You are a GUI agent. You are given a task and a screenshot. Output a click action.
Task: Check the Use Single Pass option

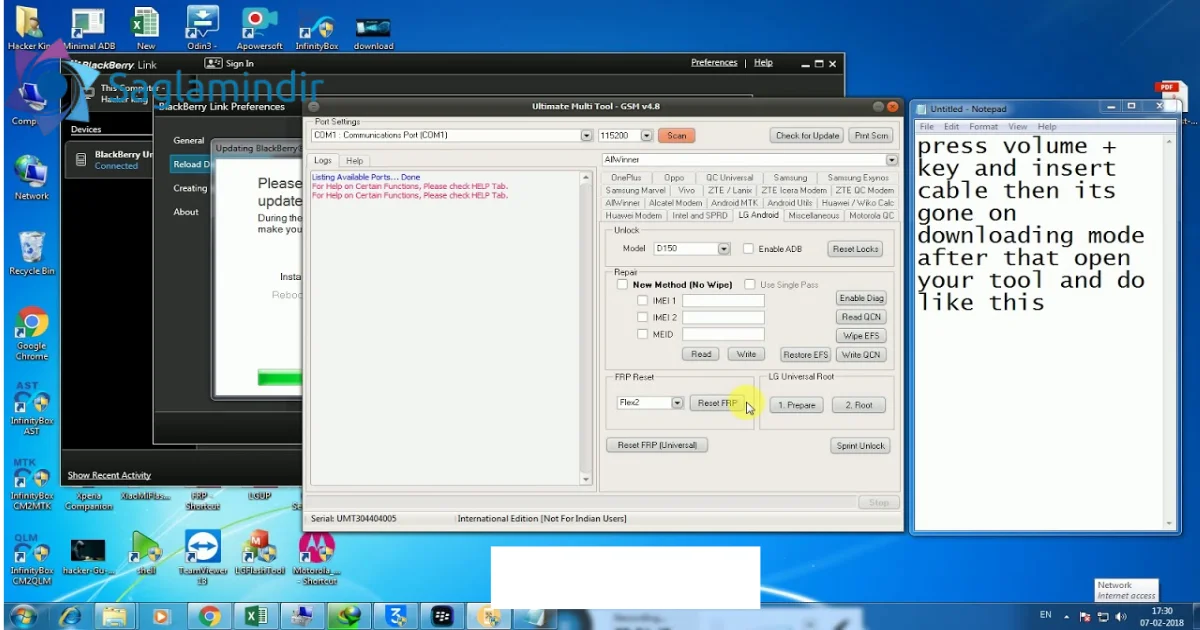tap(751, 285)
